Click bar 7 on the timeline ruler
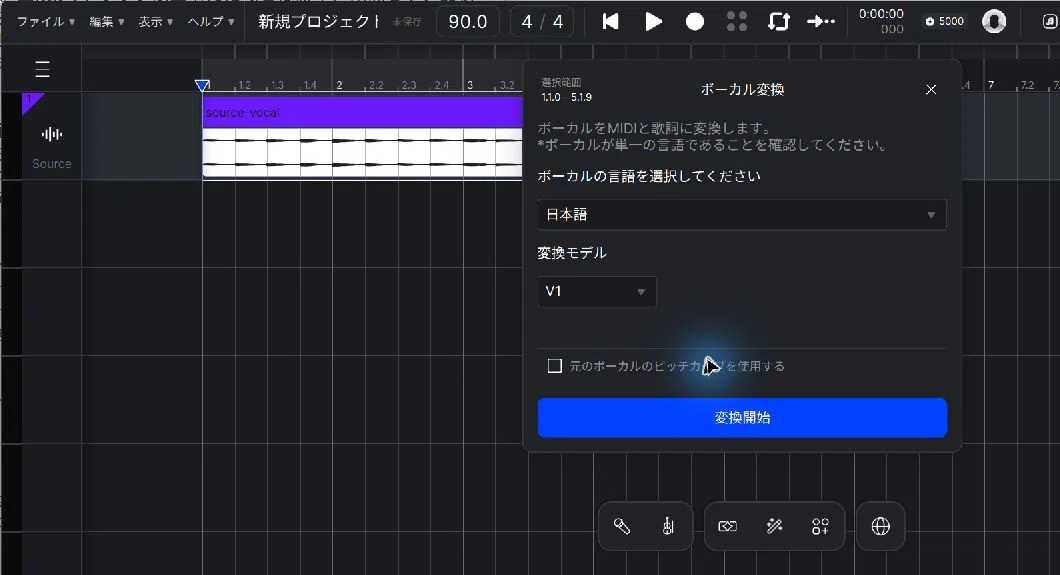Viewport: 1060px width, 575px height. [x=991, y=85]
